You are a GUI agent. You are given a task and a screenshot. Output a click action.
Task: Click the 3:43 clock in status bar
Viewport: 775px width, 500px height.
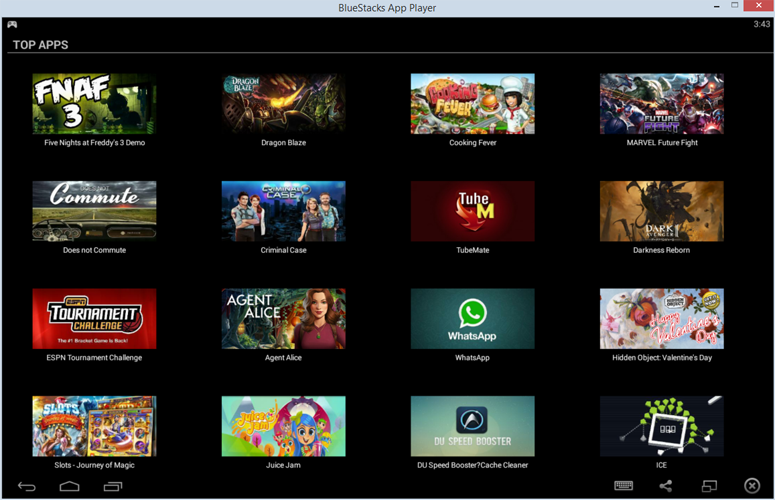click(x=762, y=24)
